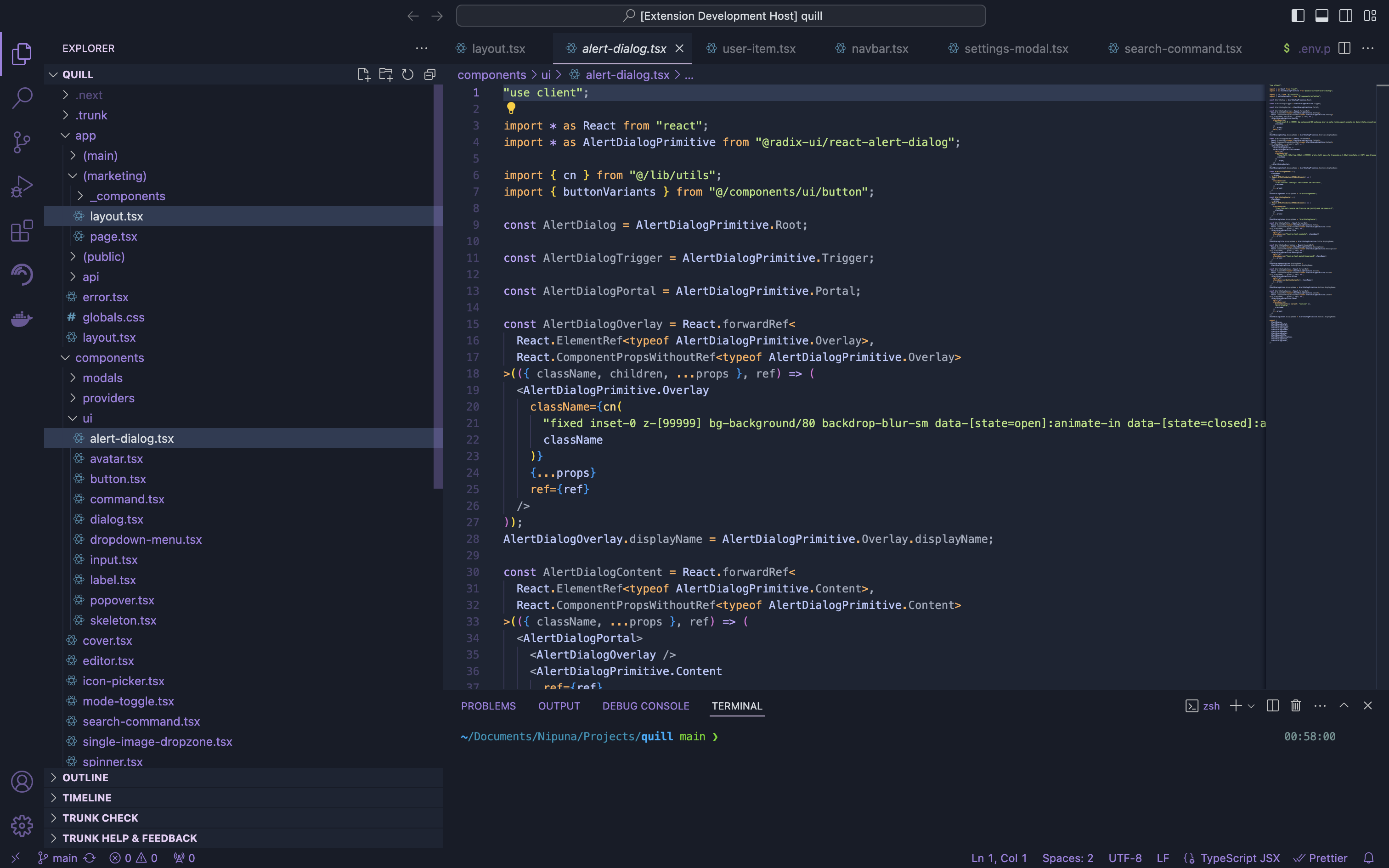
Task: Collapse all folders in Explorer
Action: [x=430, y=74]
